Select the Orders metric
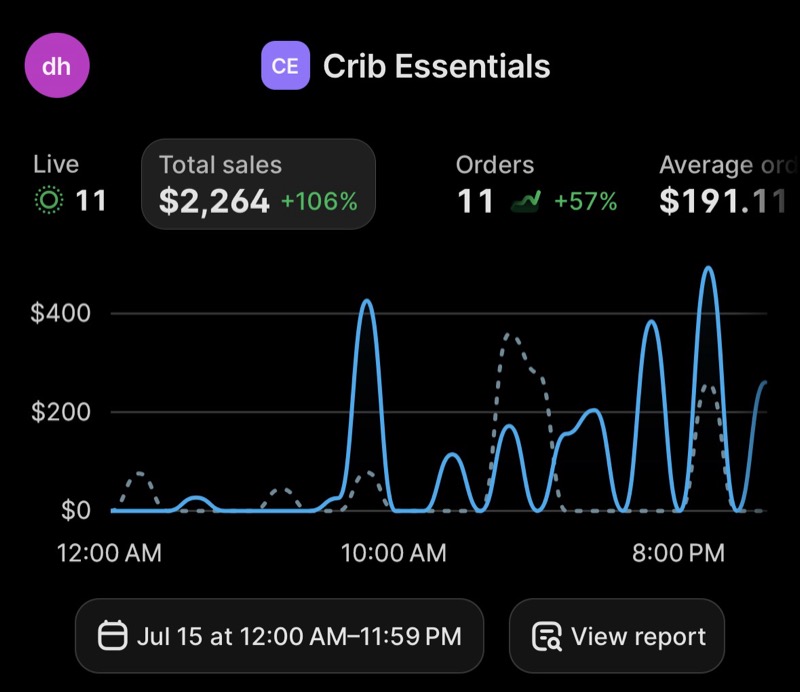This screenshot has height=692, width=800. (x=537, y=184)
